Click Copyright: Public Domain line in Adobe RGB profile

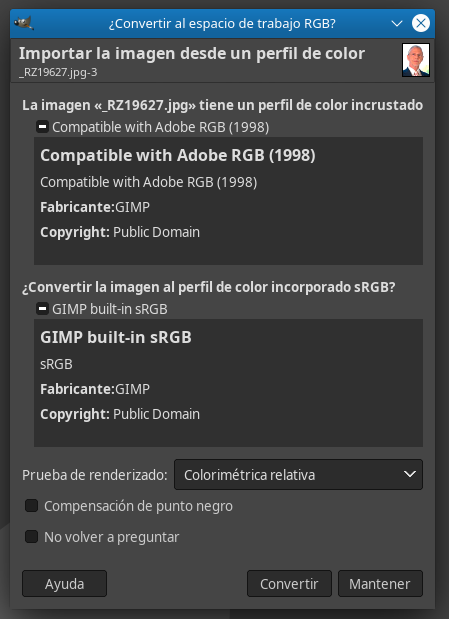pos(120,232)
